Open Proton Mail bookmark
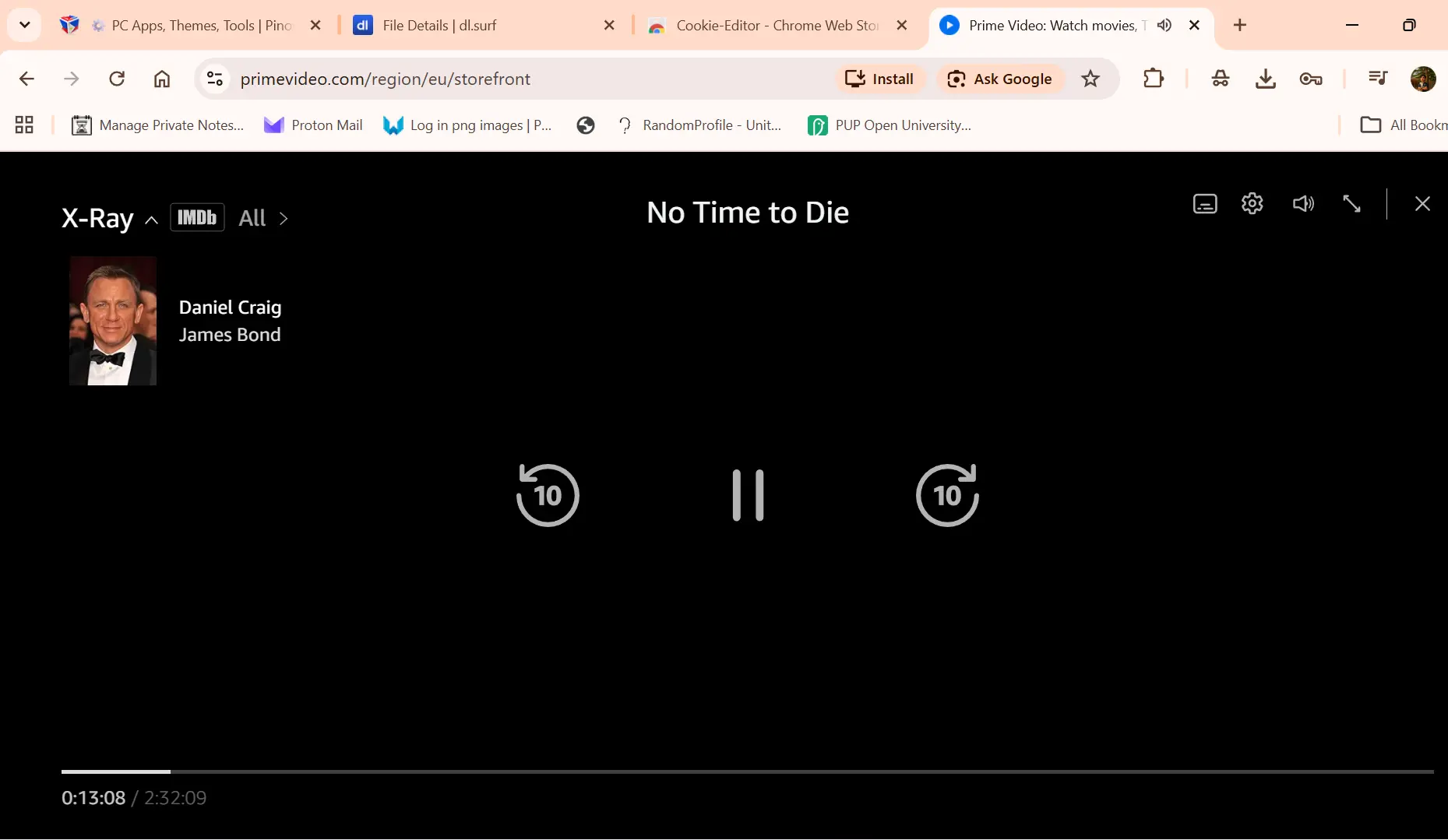 pyautogui.click(x=313, y=125)
